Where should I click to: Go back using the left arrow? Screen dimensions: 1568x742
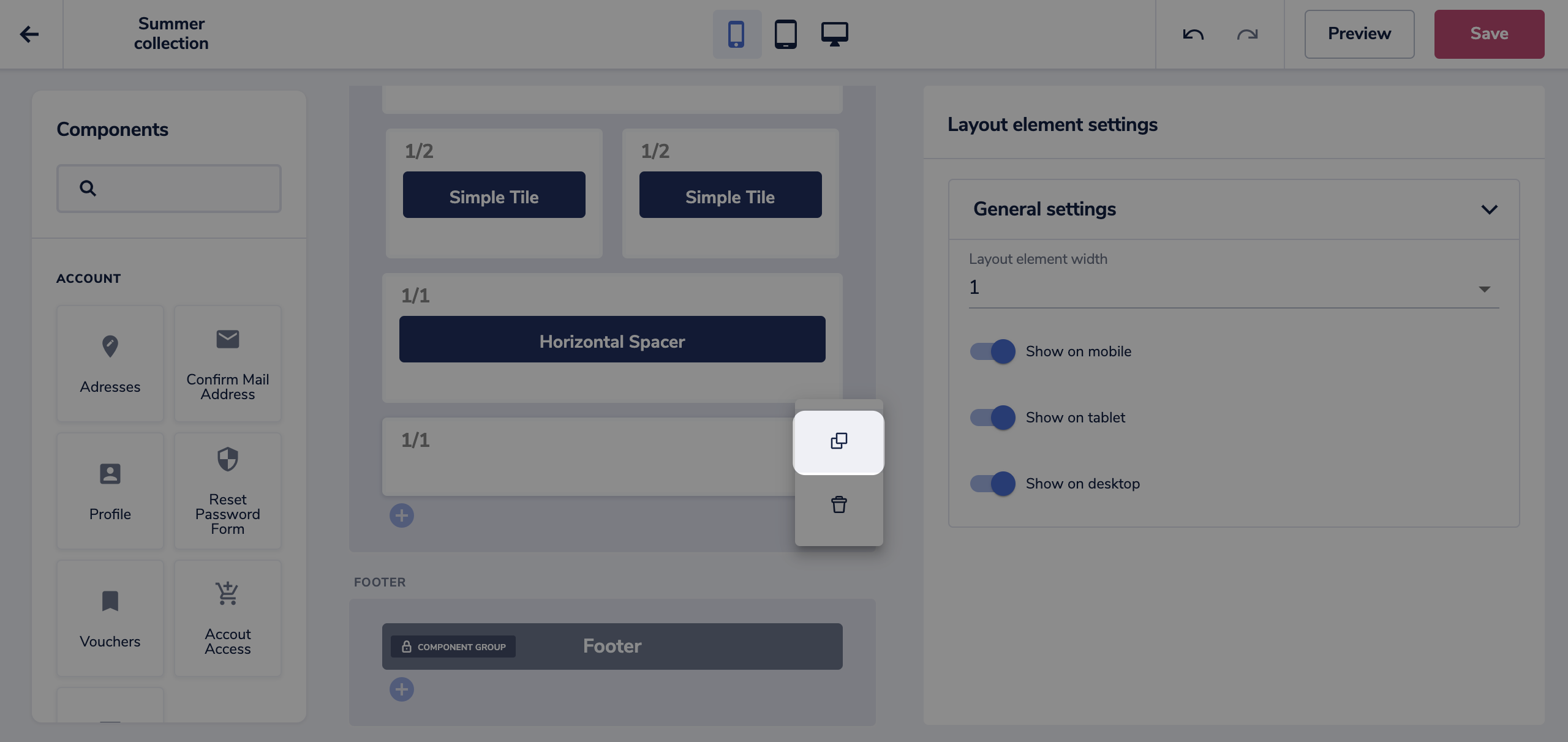29,34
